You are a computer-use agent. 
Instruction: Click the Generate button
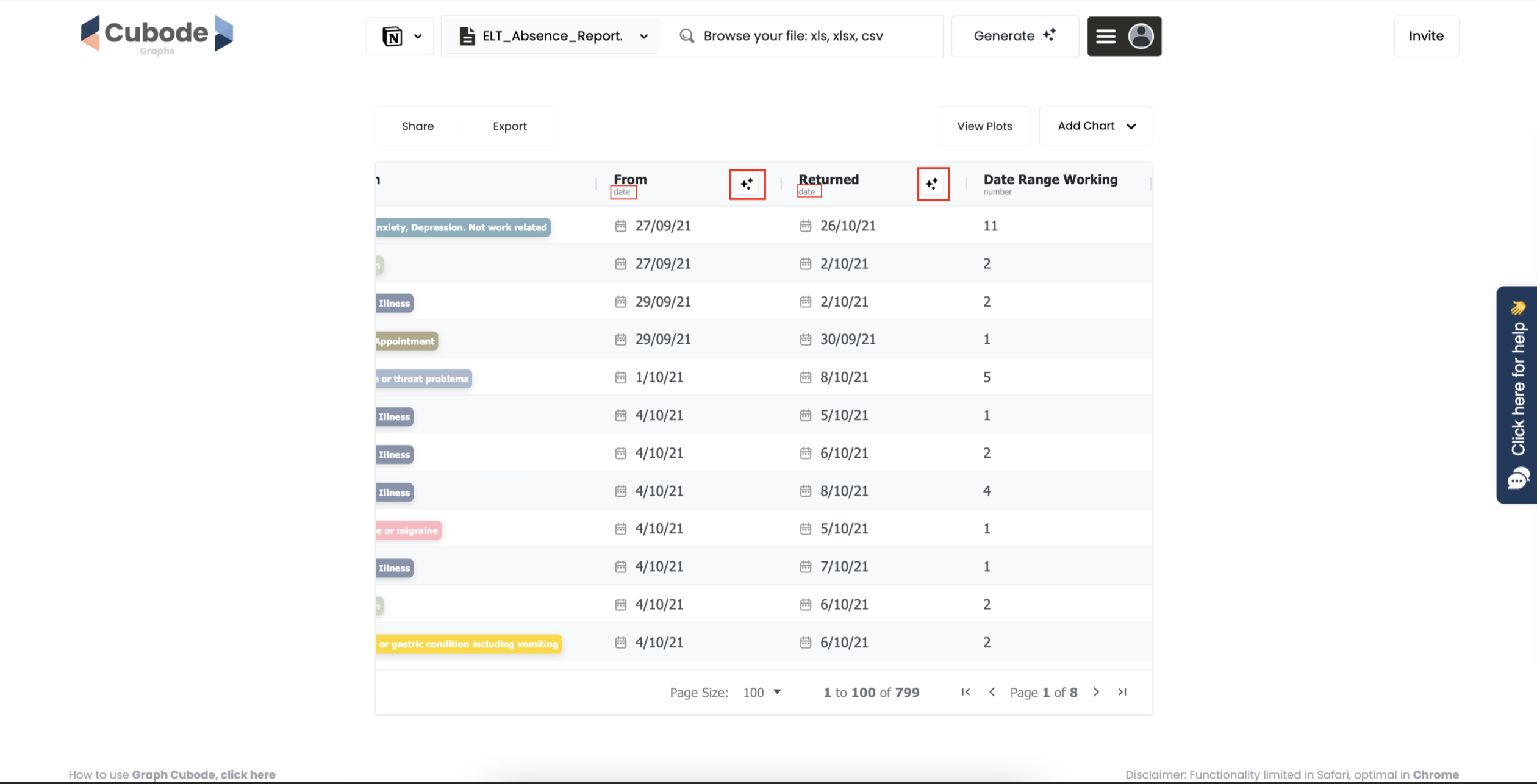pyautogui.click(x=1015, y=37)
